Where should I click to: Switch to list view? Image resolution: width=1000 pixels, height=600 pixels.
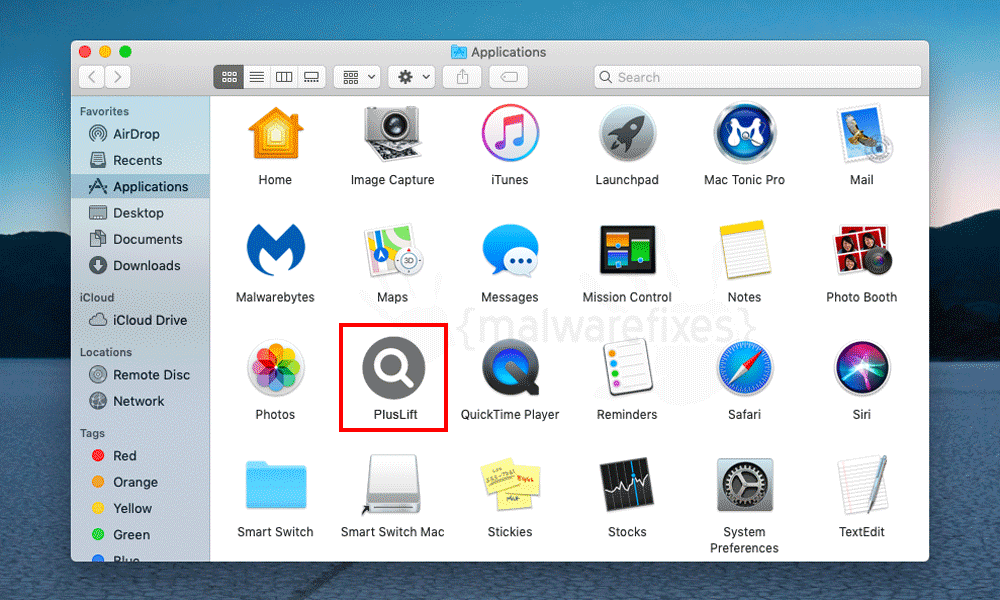[256, 77]
